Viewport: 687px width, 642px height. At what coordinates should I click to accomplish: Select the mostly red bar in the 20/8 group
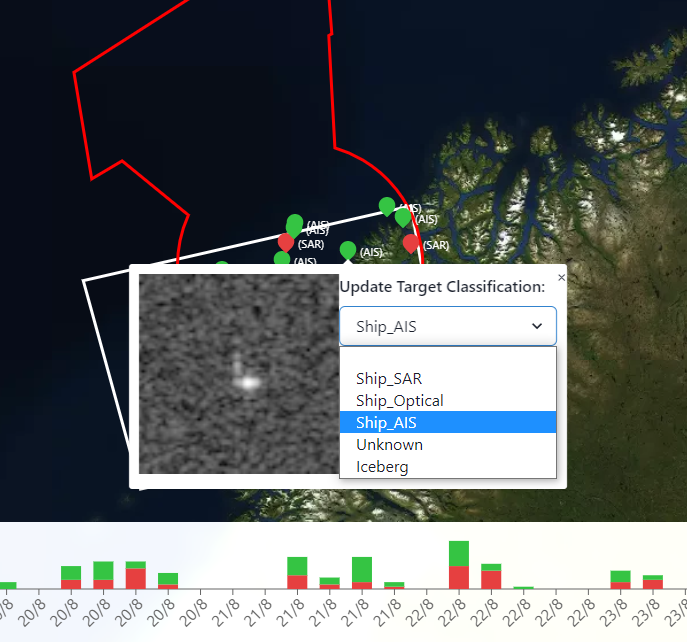(136, 575)
